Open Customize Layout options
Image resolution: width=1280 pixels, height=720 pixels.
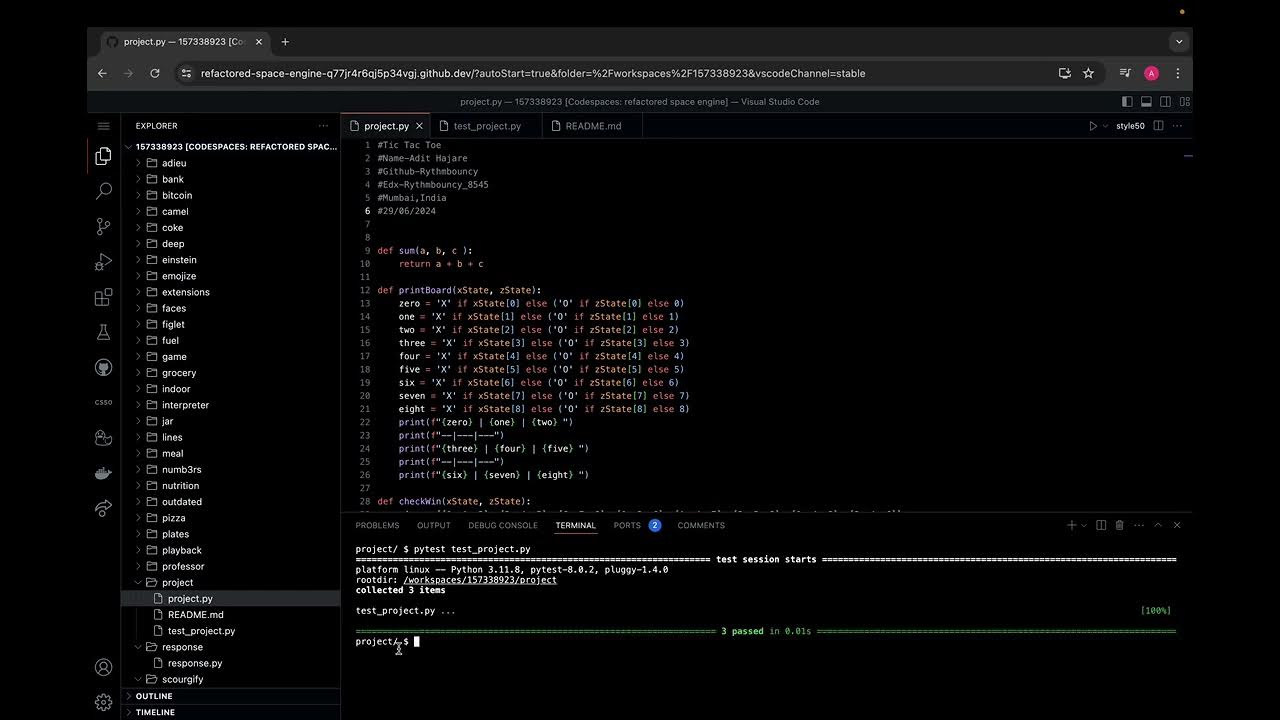(1185, 102)
